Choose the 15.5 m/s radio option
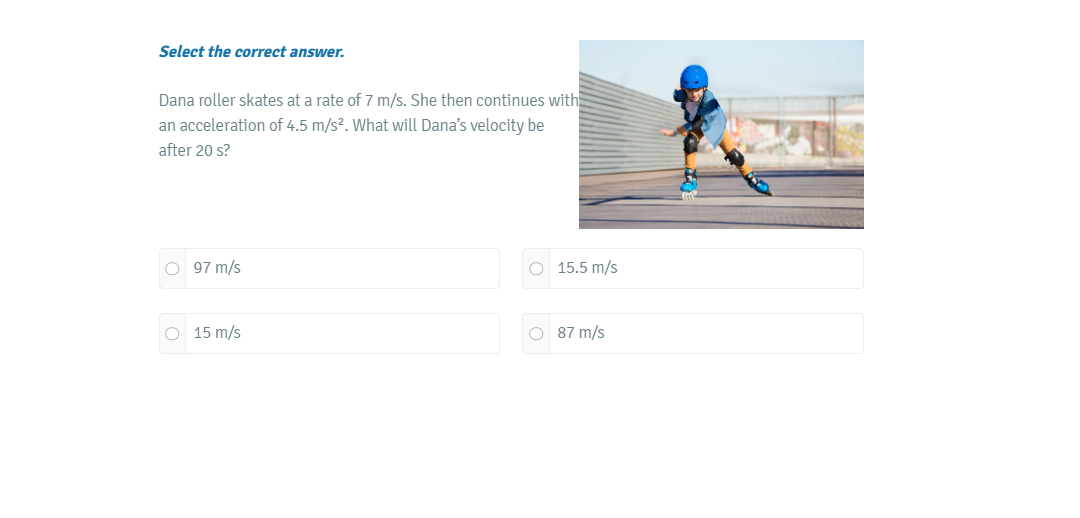Screen dimensions: 1080x518 (x=536, y=269)
